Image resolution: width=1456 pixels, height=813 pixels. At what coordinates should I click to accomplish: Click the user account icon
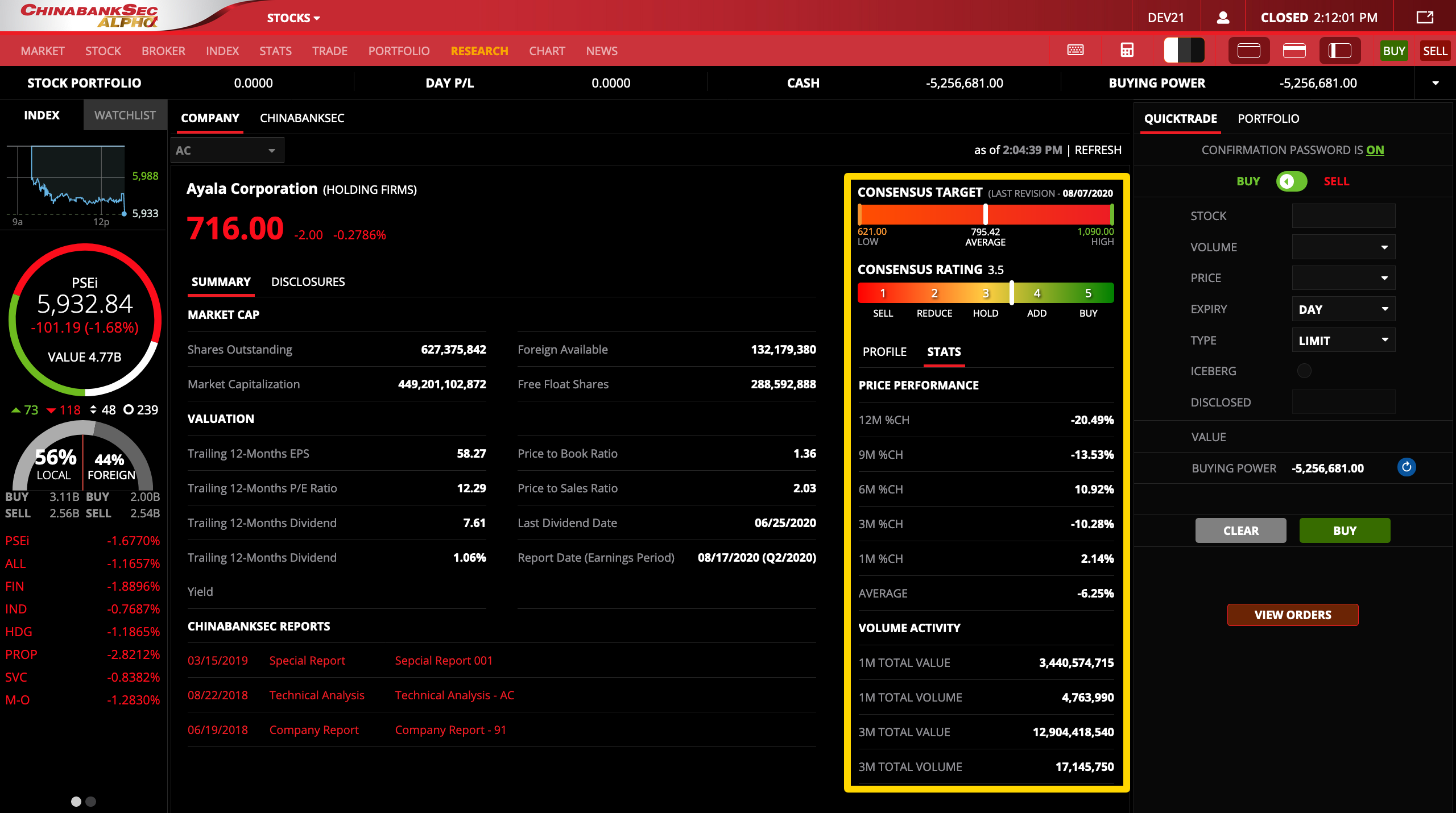(1223, 18)
